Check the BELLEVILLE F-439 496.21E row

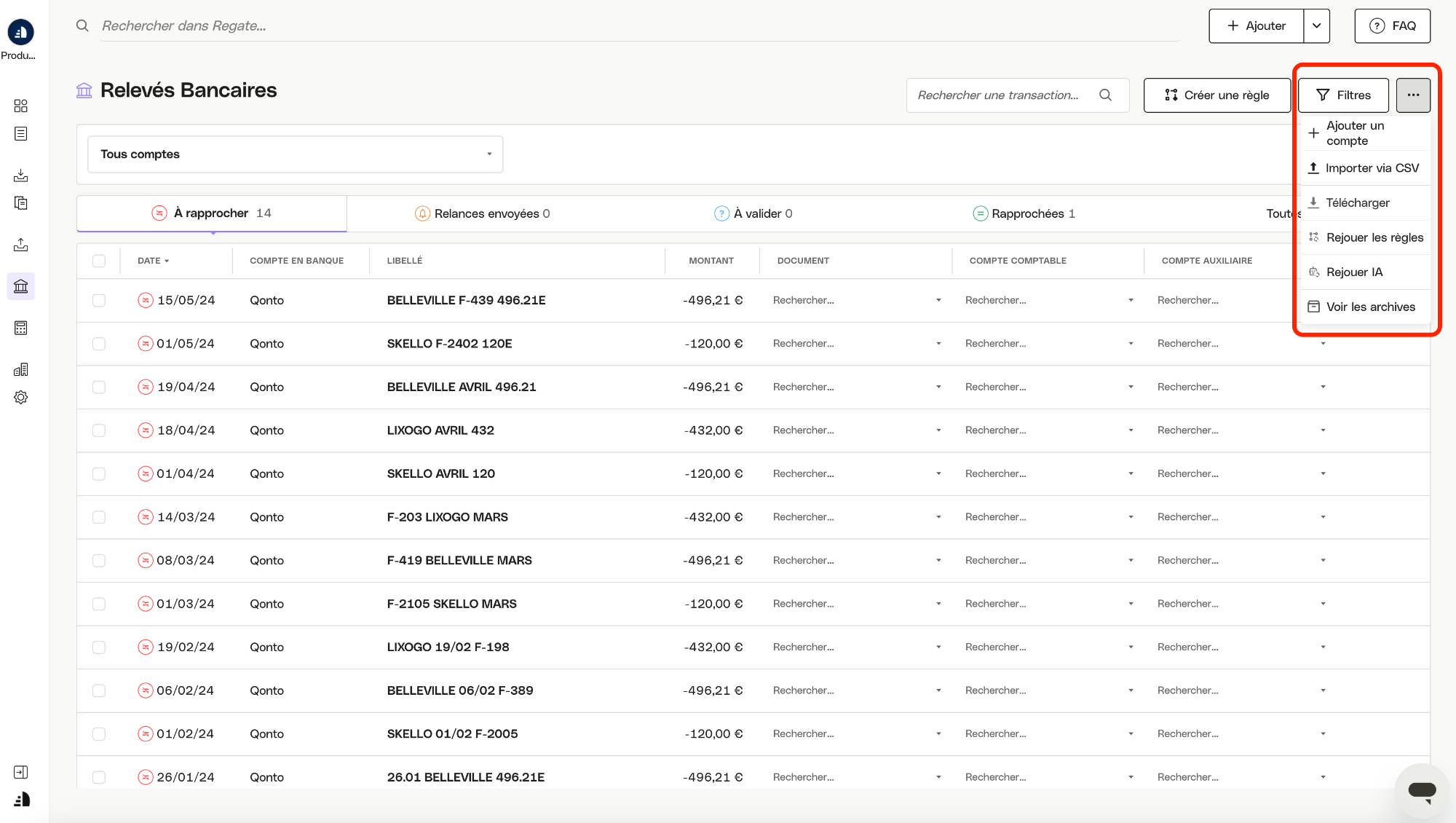pos(99,300)
